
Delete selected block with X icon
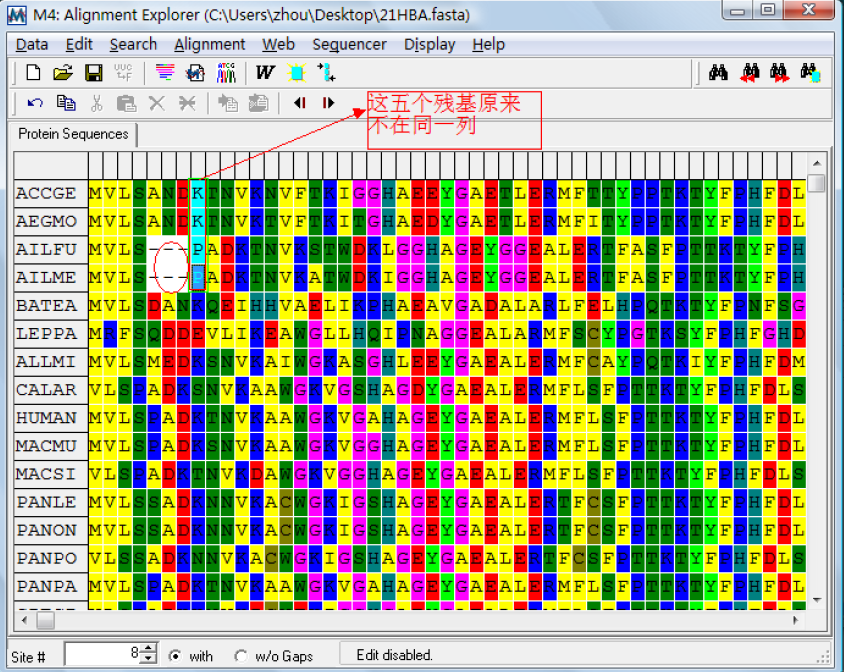[157, 103]
